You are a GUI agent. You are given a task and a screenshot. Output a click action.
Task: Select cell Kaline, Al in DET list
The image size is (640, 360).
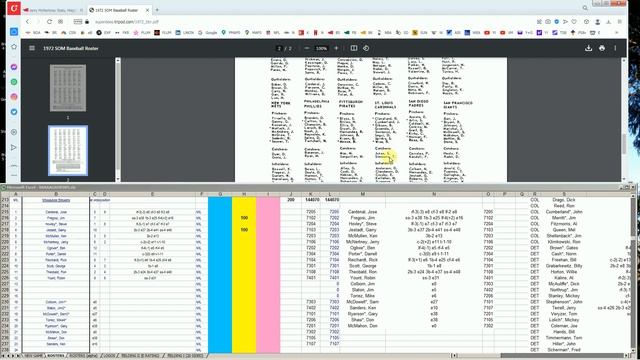coord(564,278)
